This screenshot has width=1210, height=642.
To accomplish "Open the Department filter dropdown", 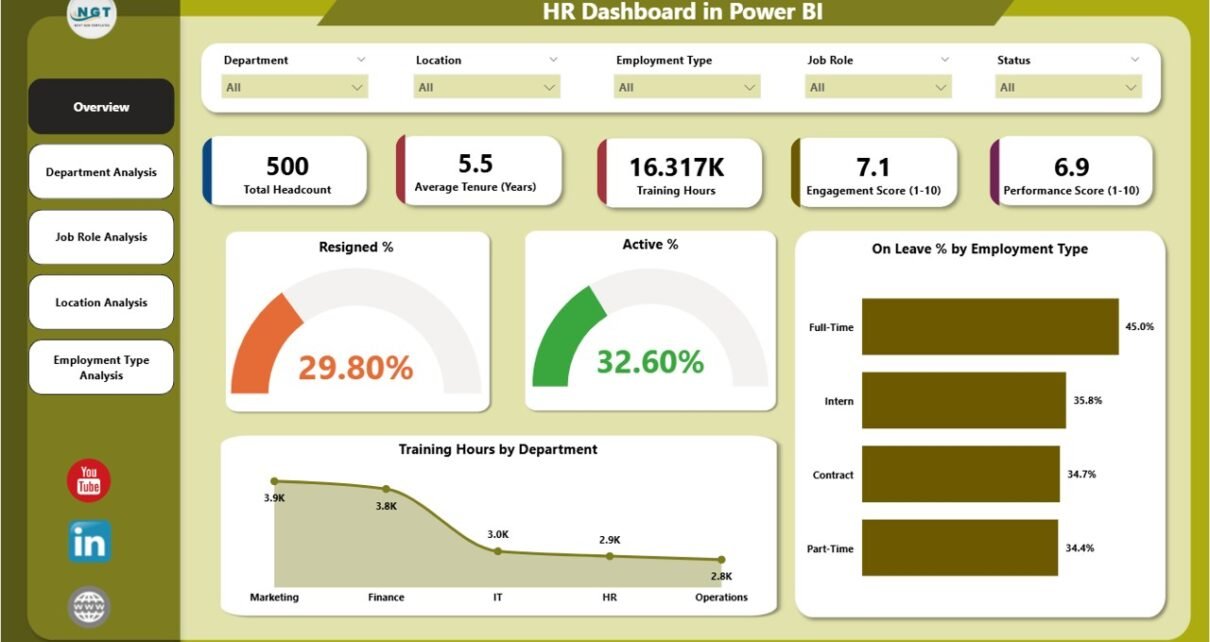I will click(294, 87).
